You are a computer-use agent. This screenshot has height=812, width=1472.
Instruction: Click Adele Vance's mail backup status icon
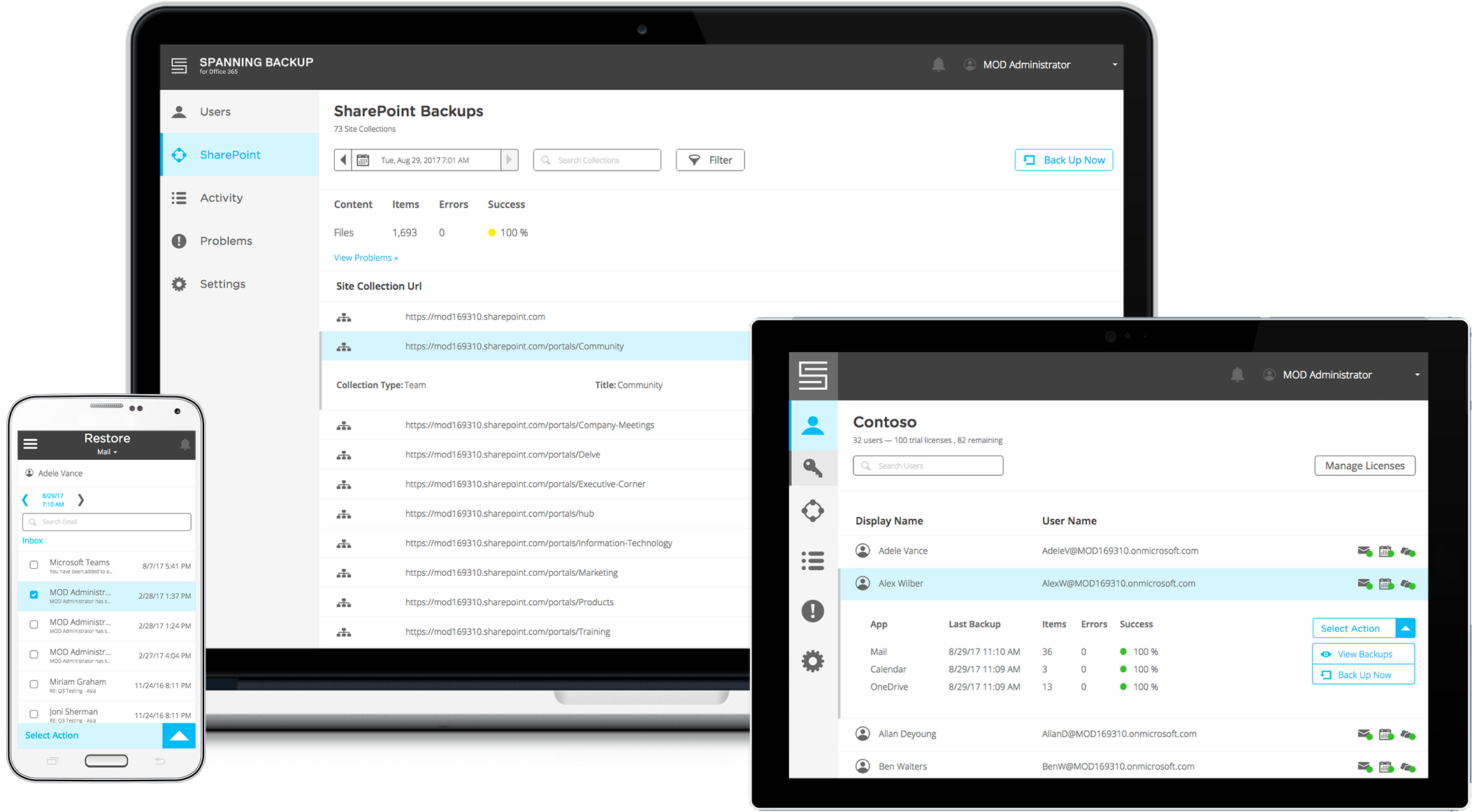1364,551
